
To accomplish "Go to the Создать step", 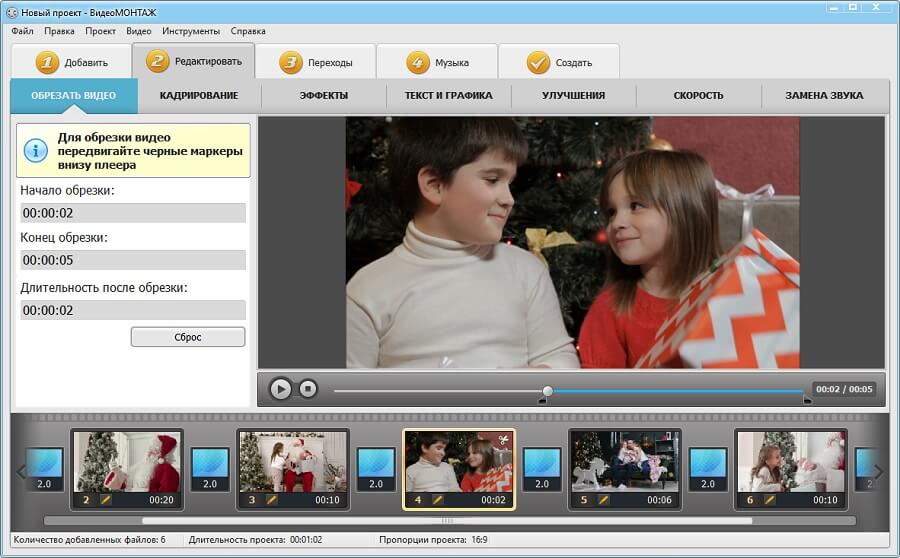I will pyautogui.click(x=558, y=62).
